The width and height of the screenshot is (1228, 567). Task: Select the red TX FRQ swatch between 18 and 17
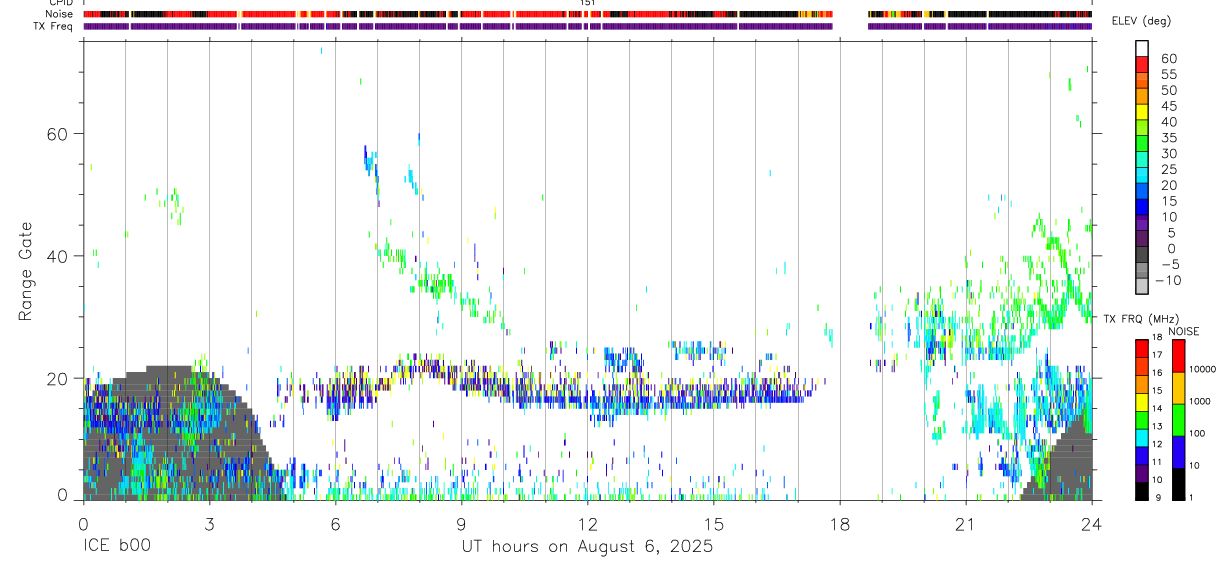coord(1142,348)
